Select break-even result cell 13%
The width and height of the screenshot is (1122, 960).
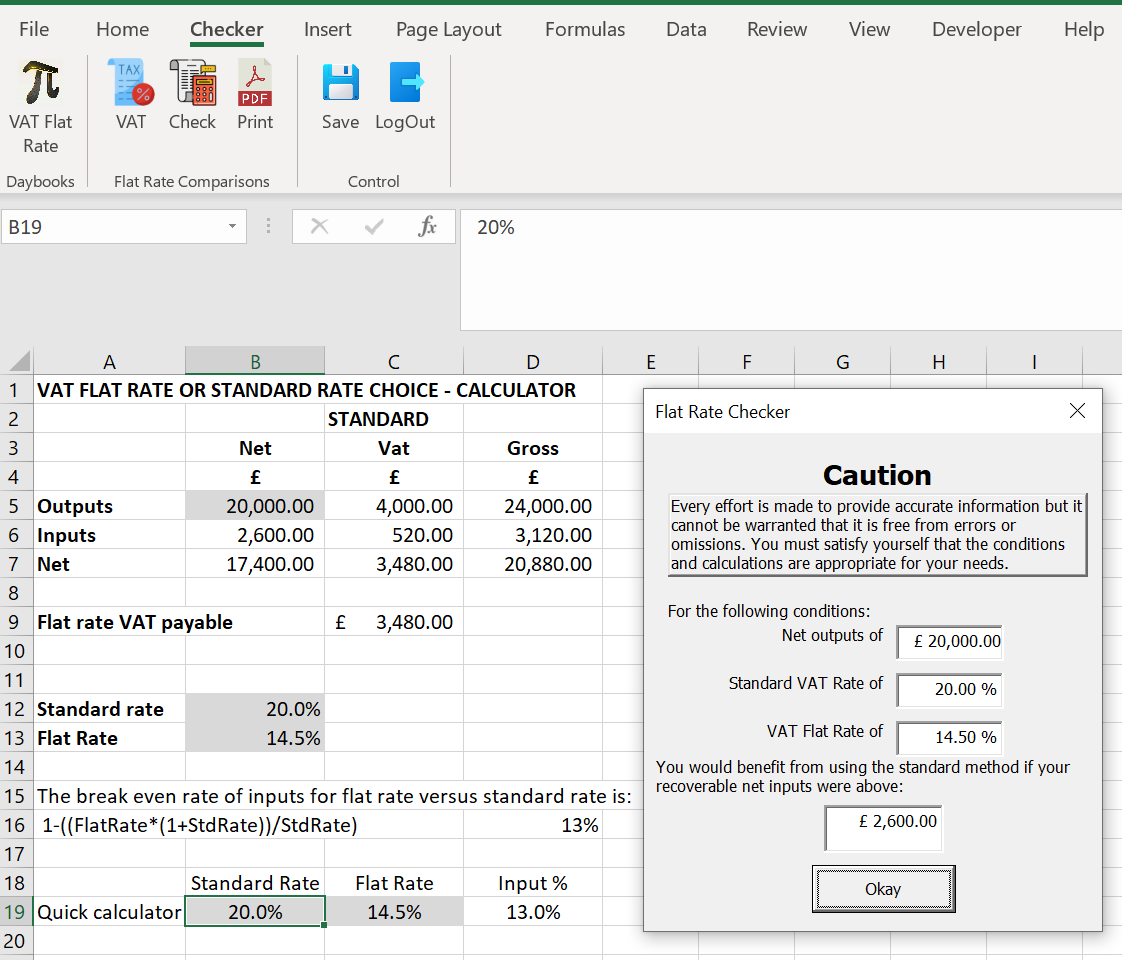pos(533,825)
